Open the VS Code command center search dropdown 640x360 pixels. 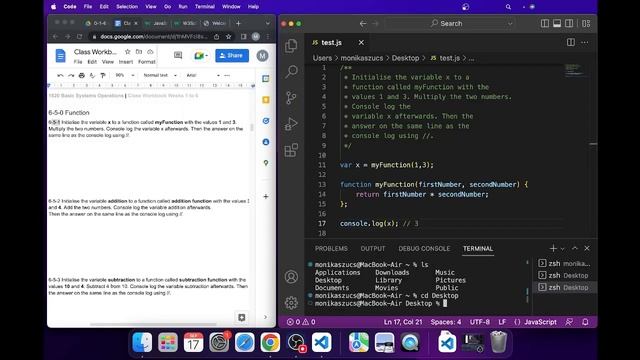[510, 23]
